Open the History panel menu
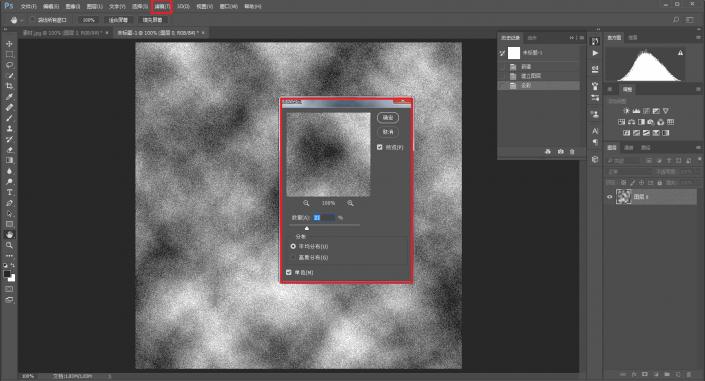The image size is (705, 381). (x=581, y=38)
